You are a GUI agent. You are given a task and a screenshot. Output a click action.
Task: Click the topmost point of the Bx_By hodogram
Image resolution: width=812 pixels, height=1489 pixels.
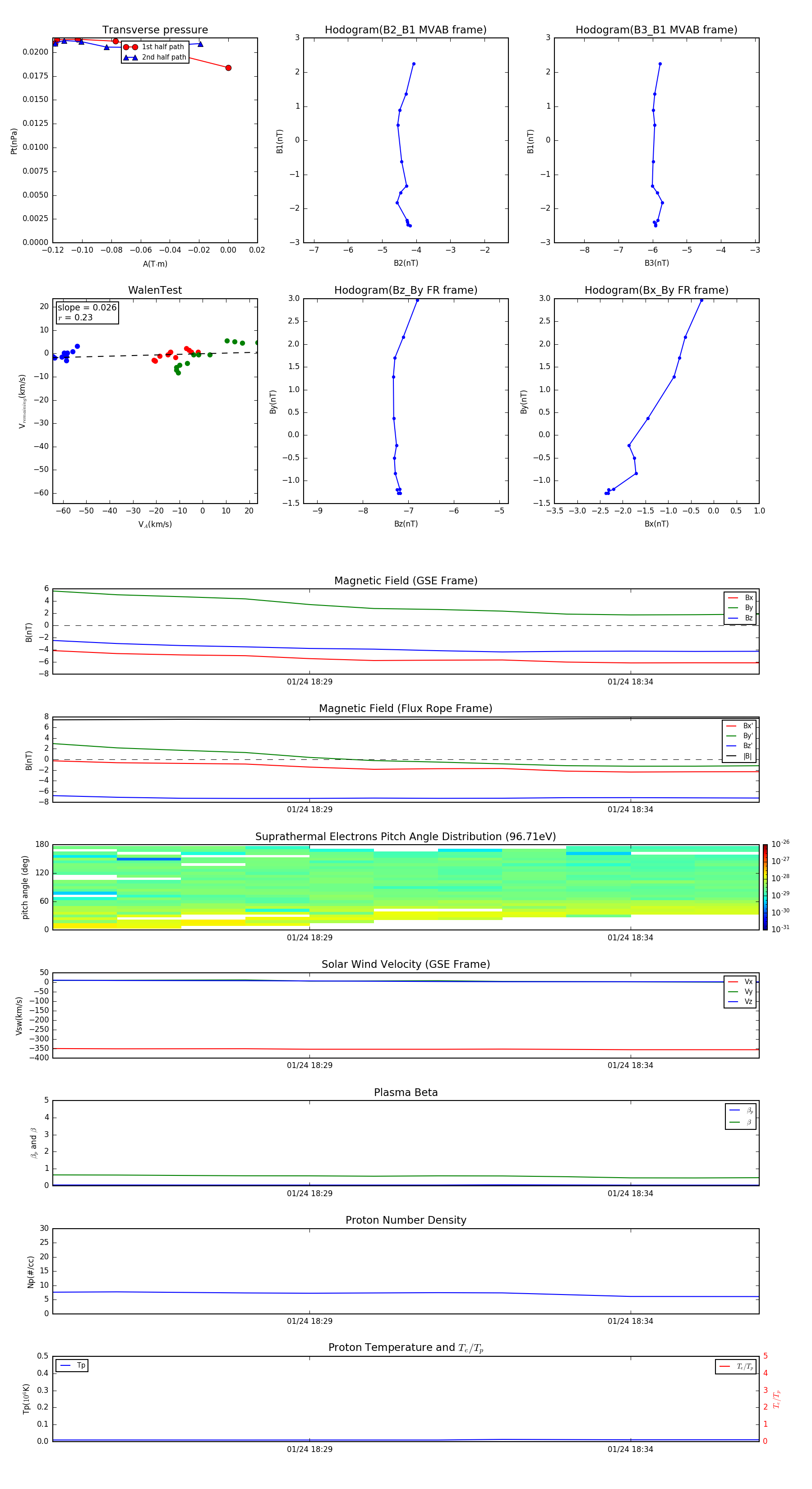click(701, 300)
